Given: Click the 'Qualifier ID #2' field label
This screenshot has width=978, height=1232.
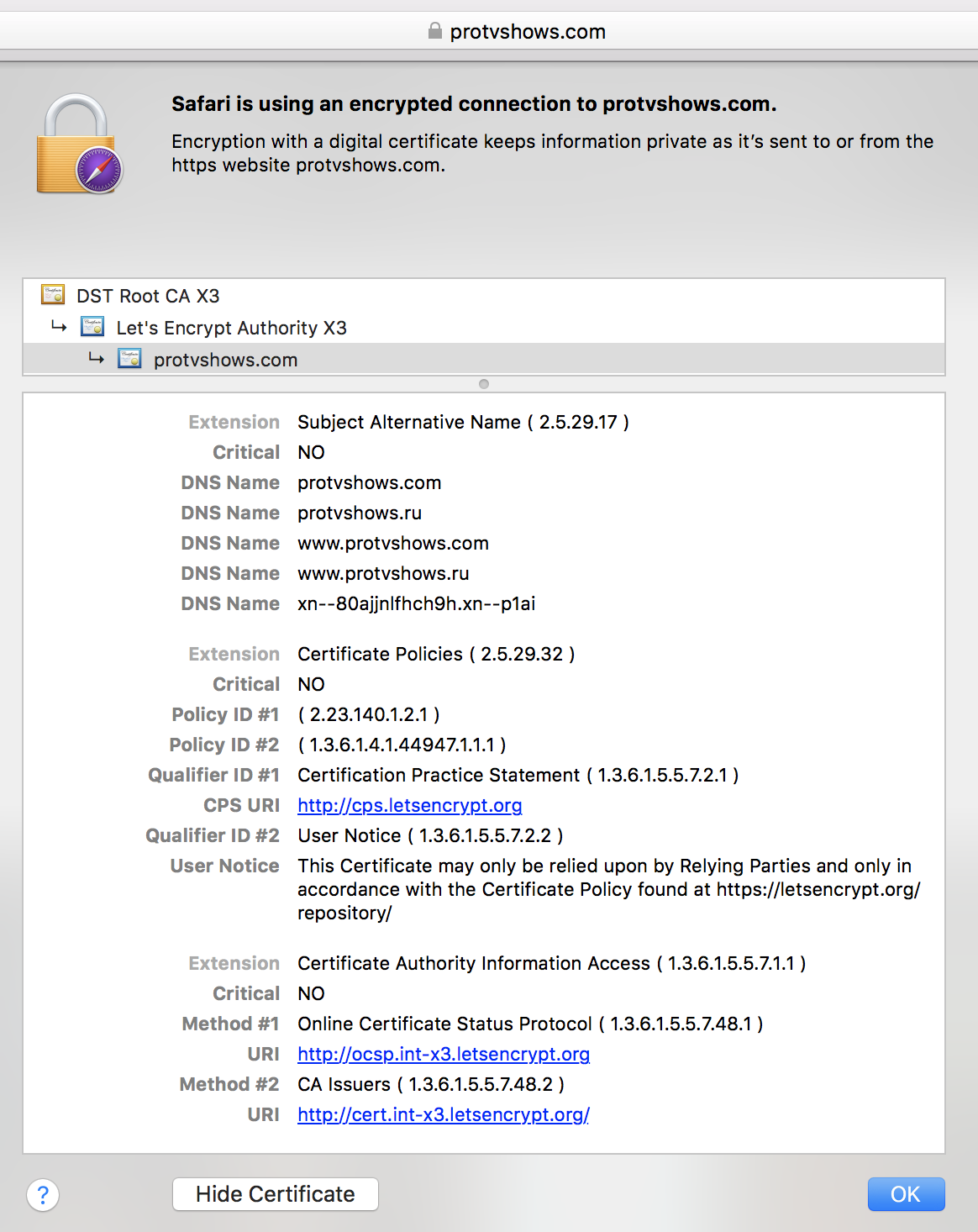Looking at the screenshot, I should (x=213, y=835).
